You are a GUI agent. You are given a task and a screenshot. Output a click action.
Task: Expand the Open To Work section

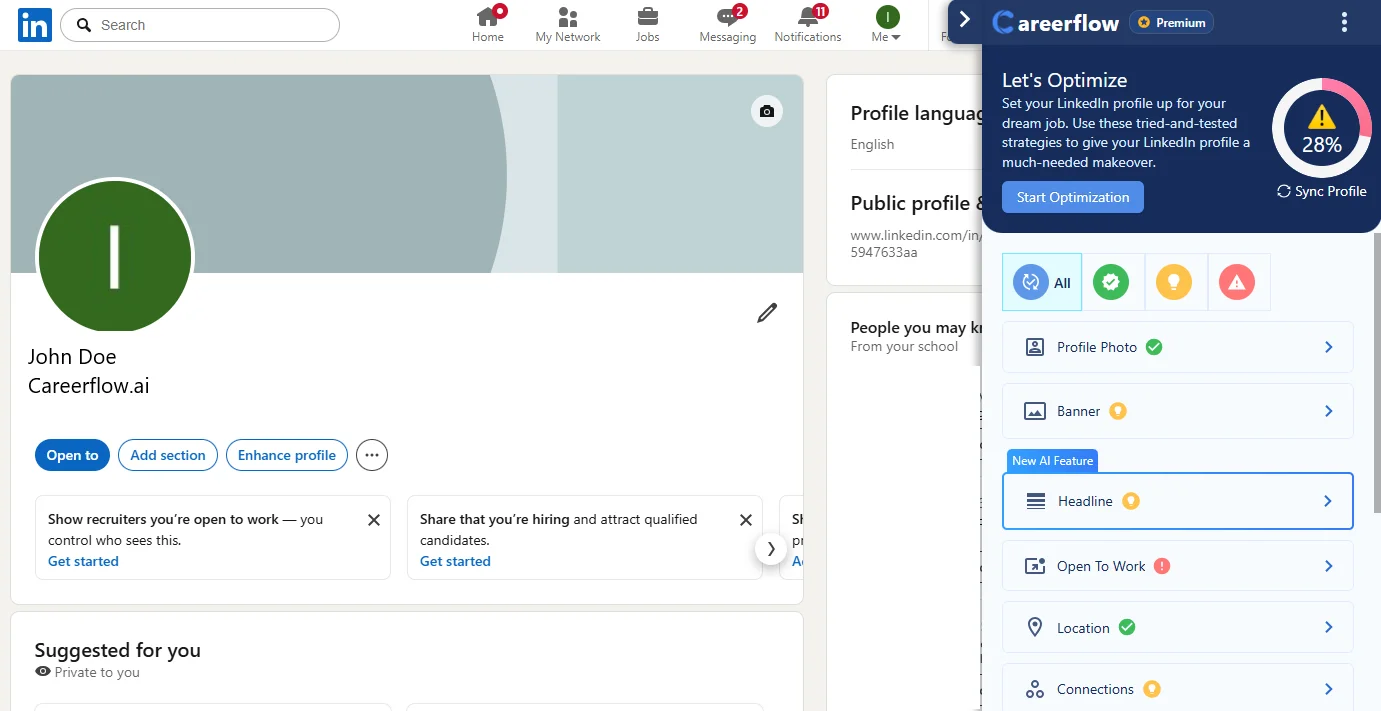click(1177, 566)
